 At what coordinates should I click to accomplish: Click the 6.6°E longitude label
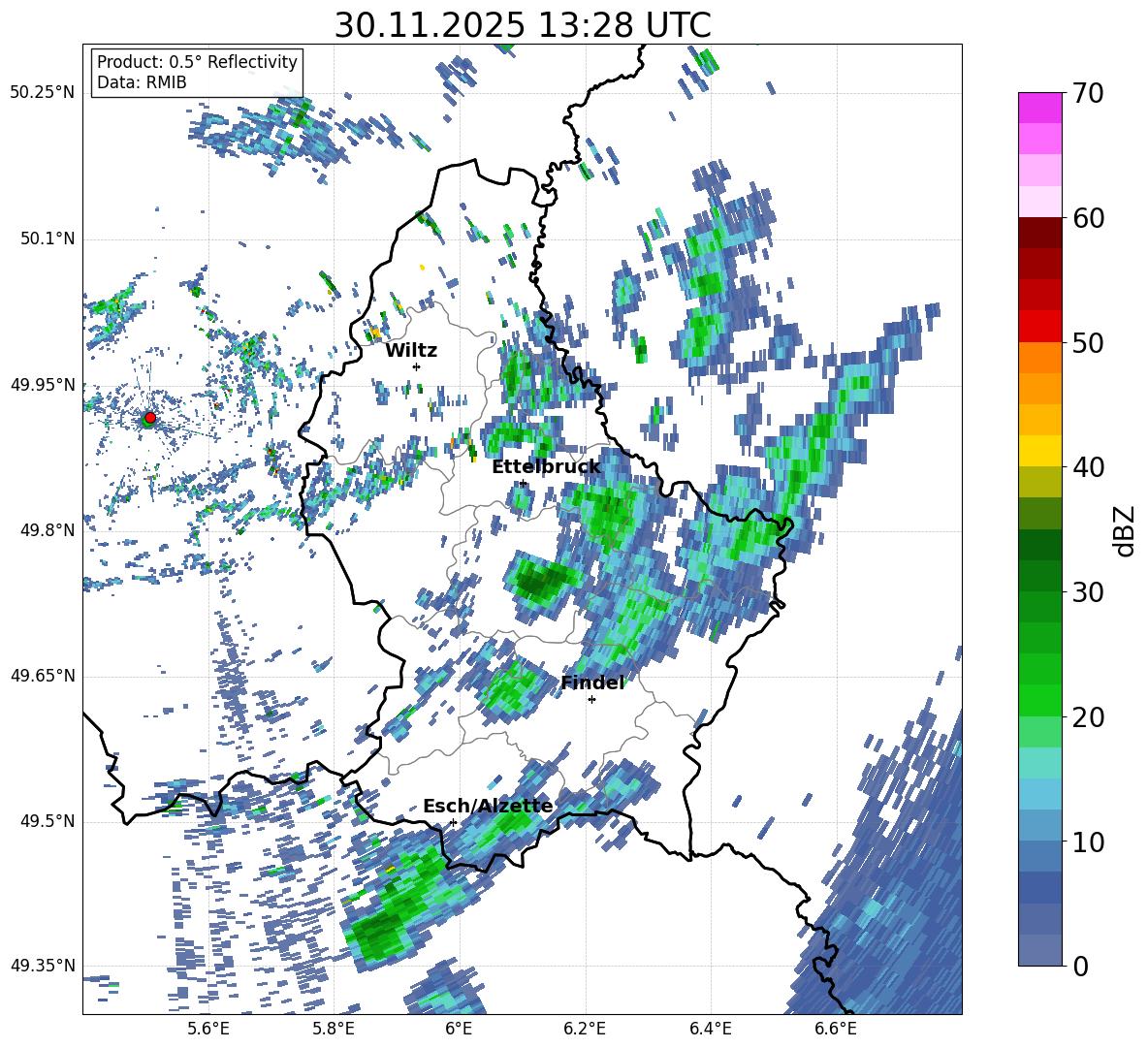tap(836, 1029)
